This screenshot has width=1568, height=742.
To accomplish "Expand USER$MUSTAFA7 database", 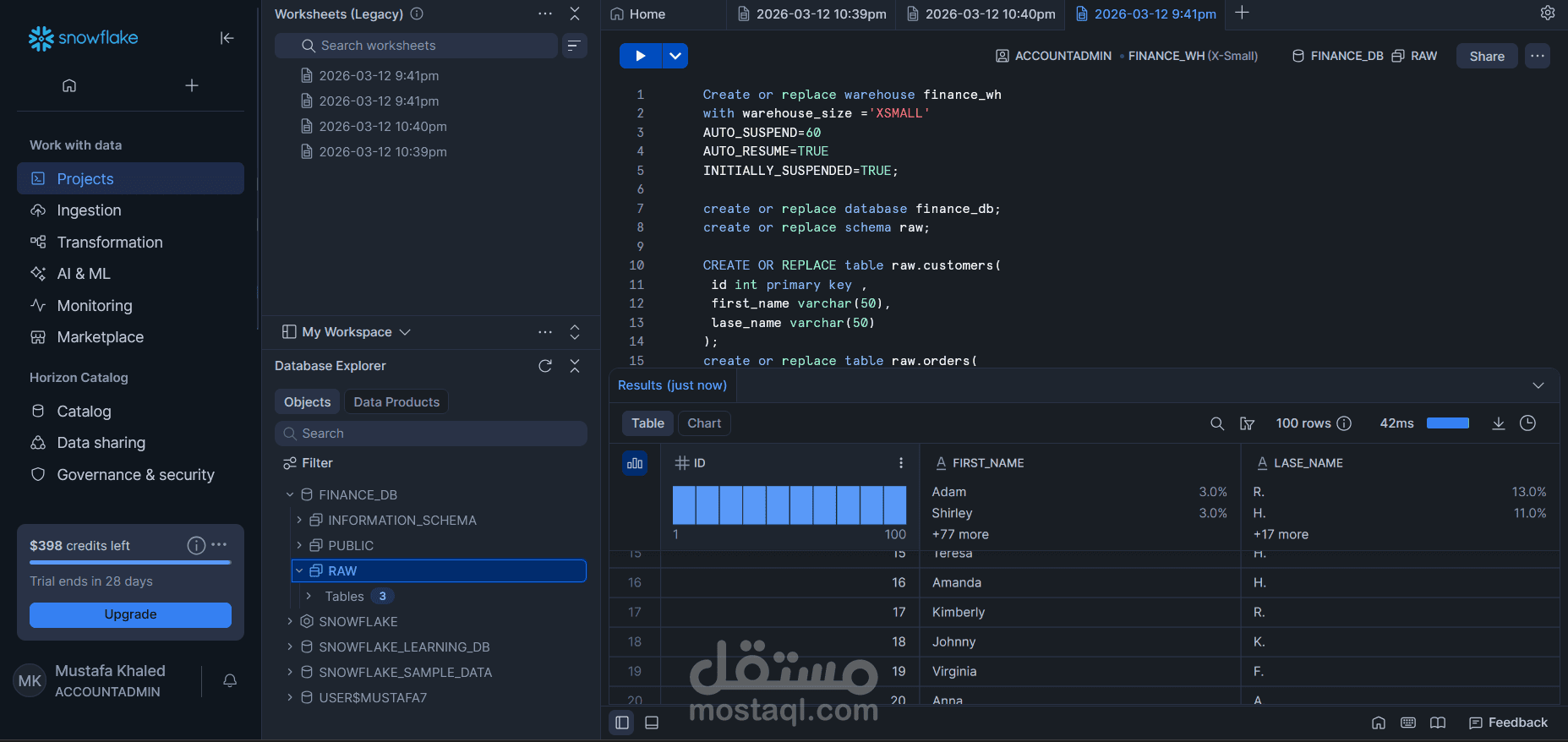I will coord(290,697).
